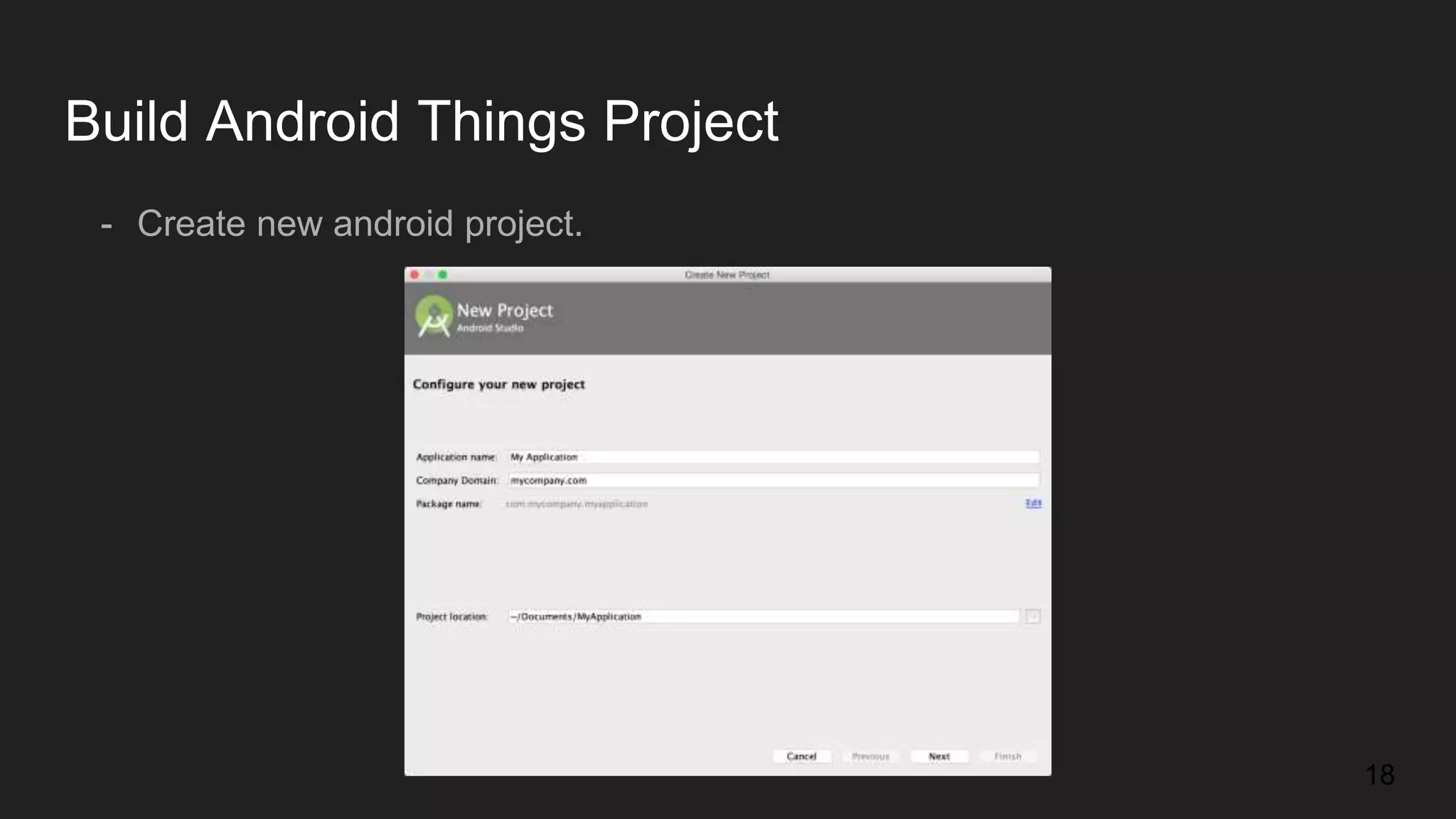1456x819 pixels.
Task: Click the Application name input field
Action: pyautogui.click(x=773, y=457)
